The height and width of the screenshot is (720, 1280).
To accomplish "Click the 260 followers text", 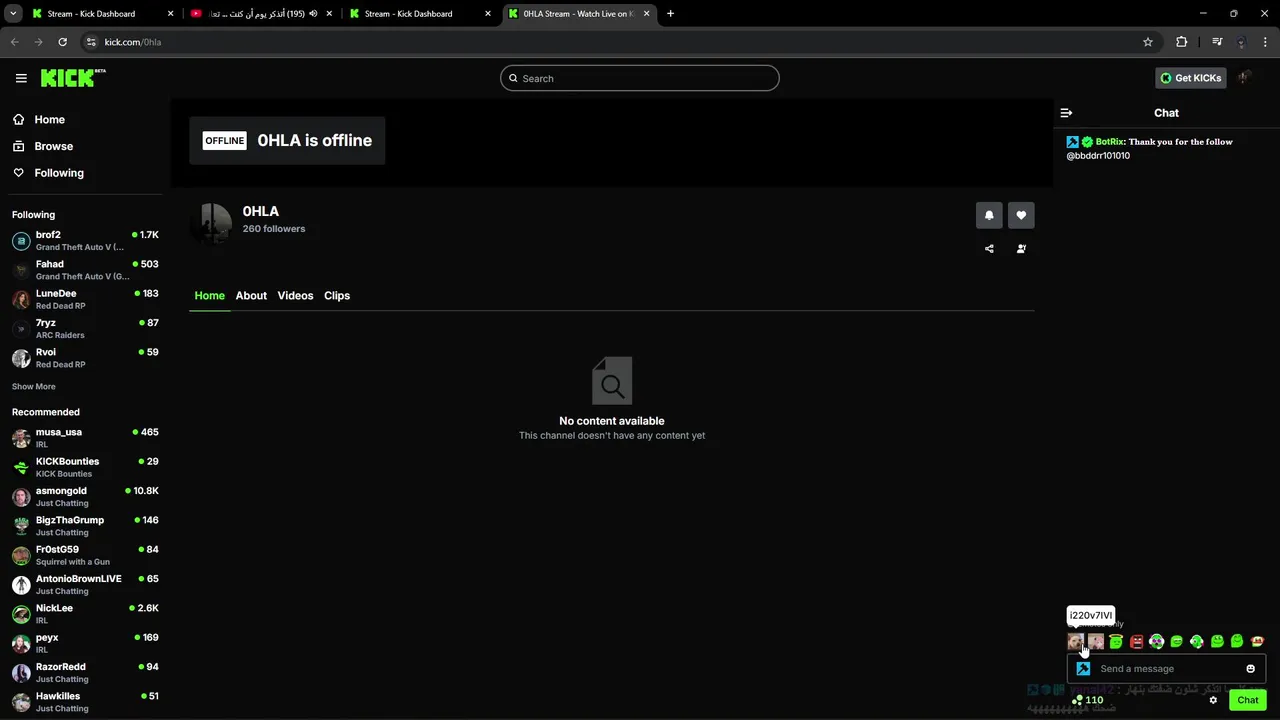I will pyautogui.click(x=274, y=229).
